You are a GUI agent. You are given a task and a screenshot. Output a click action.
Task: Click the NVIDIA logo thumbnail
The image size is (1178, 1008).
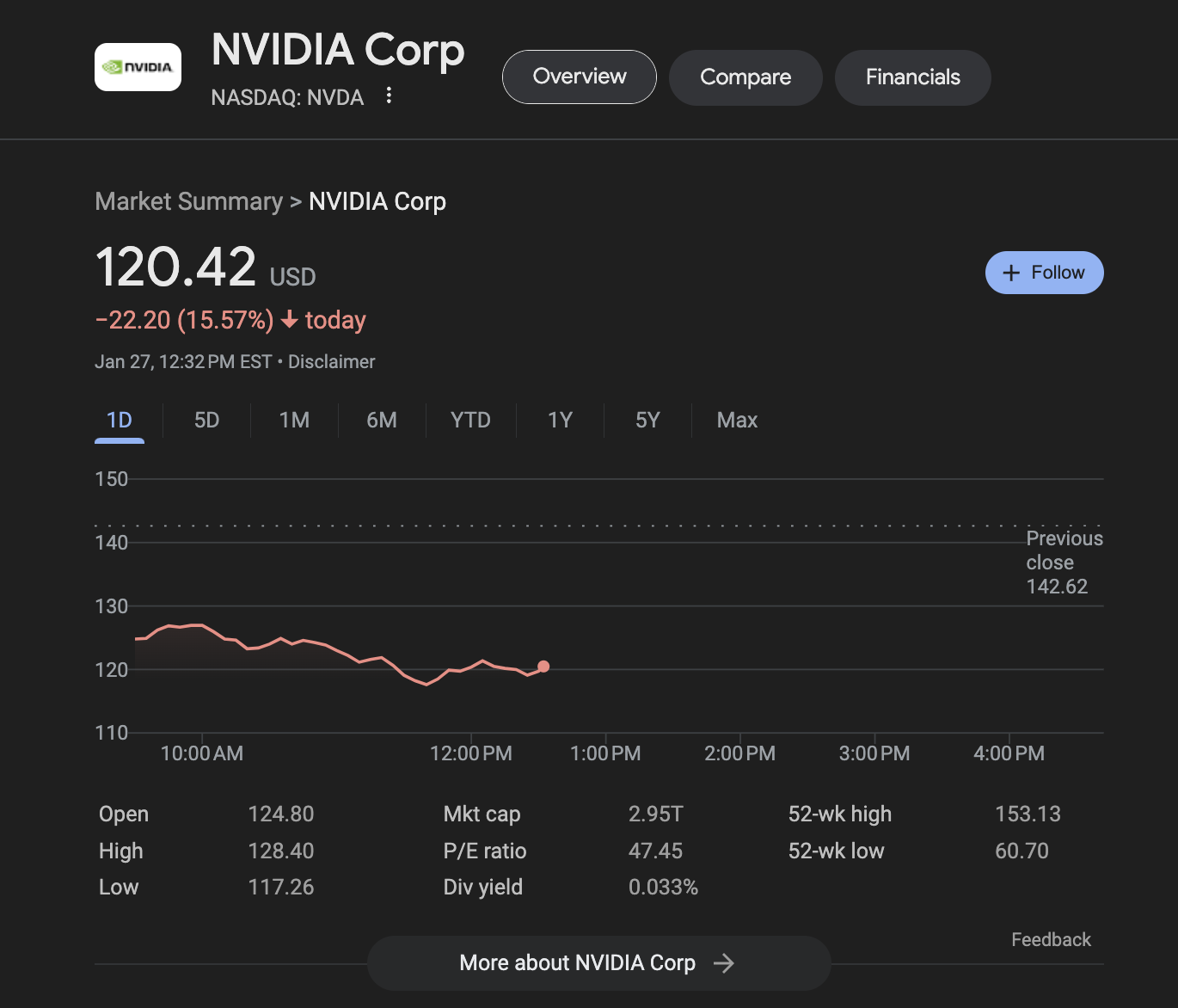(138, 67)
